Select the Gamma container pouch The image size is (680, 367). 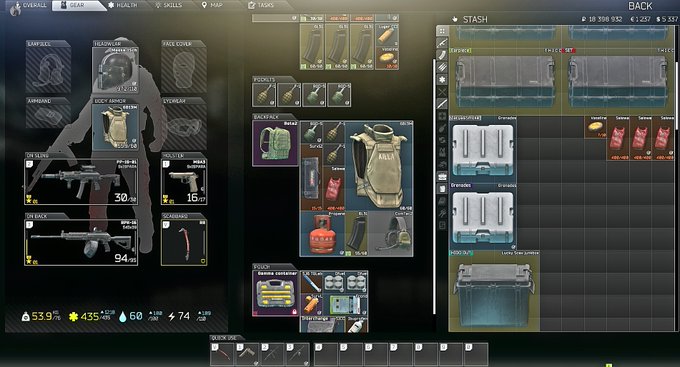click(275, 293)
